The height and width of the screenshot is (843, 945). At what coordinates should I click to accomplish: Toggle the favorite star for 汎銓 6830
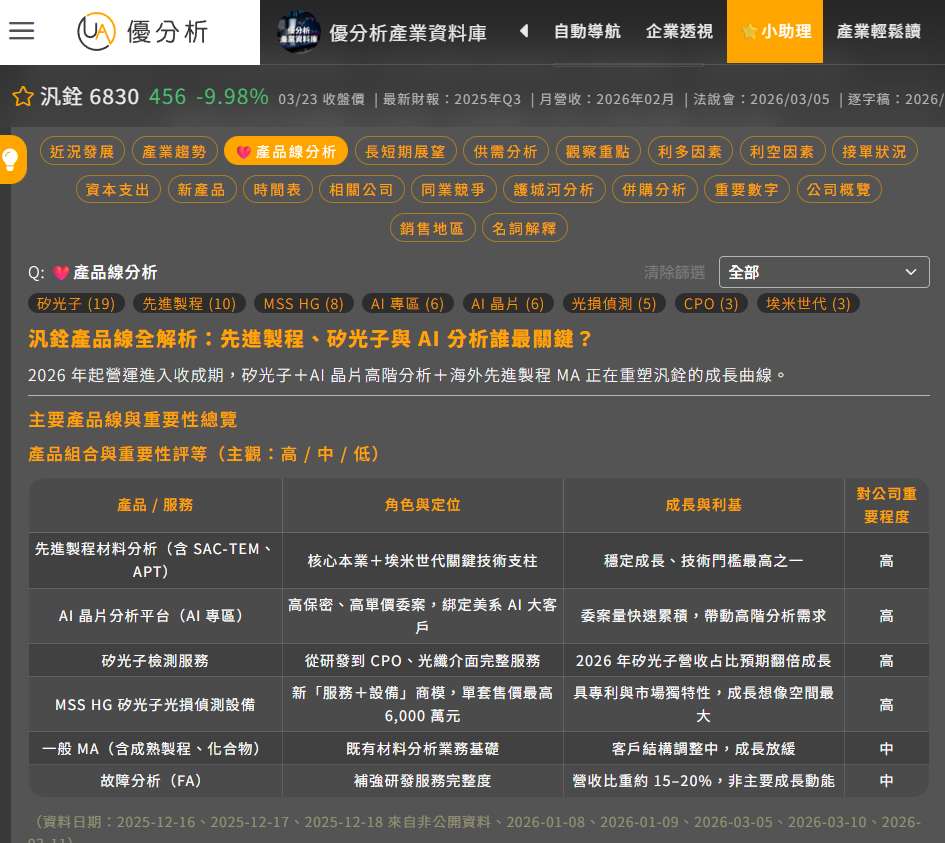[22, 97]
